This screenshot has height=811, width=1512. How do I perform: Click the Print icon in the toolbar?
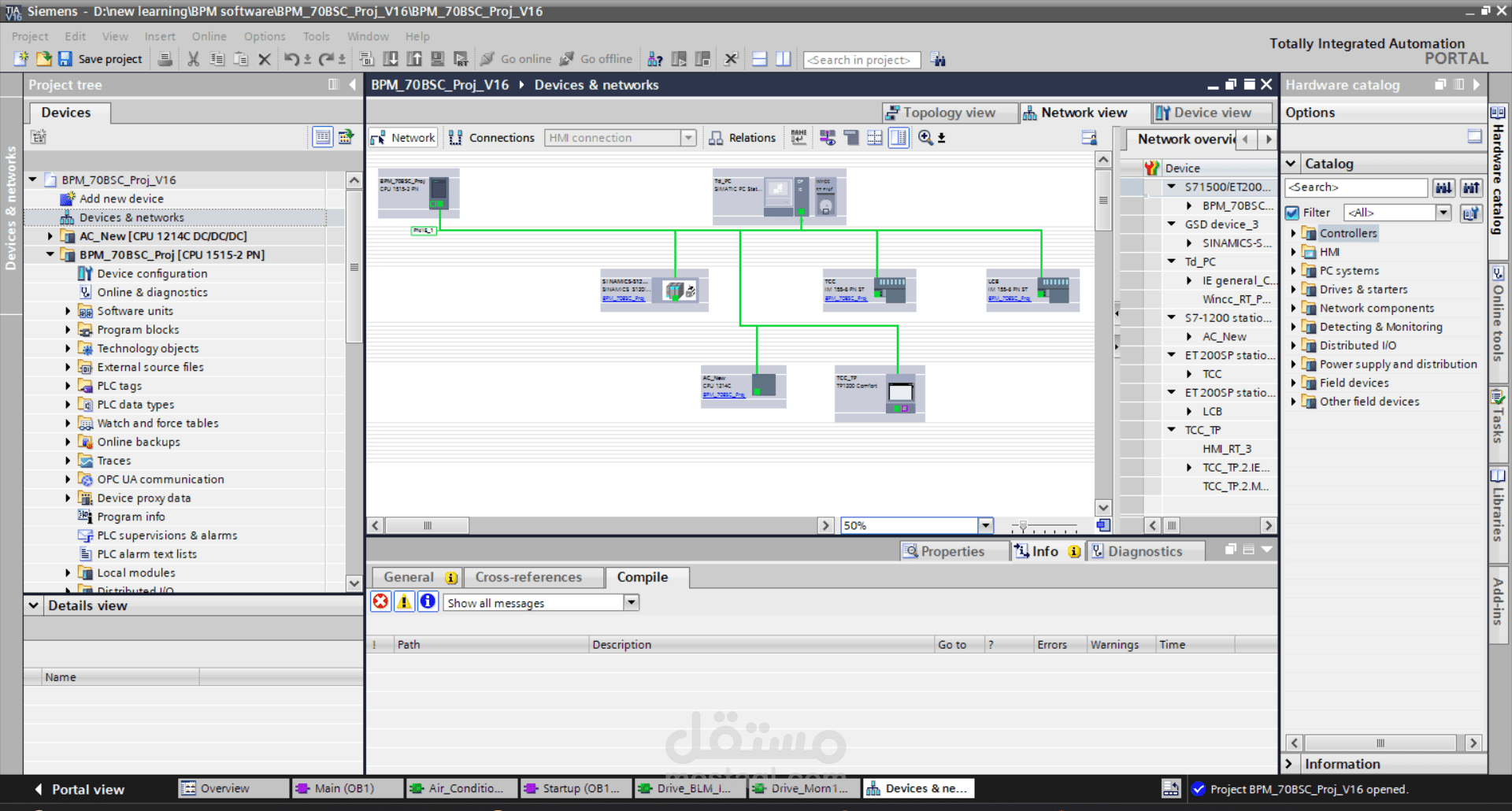(165, 59)
